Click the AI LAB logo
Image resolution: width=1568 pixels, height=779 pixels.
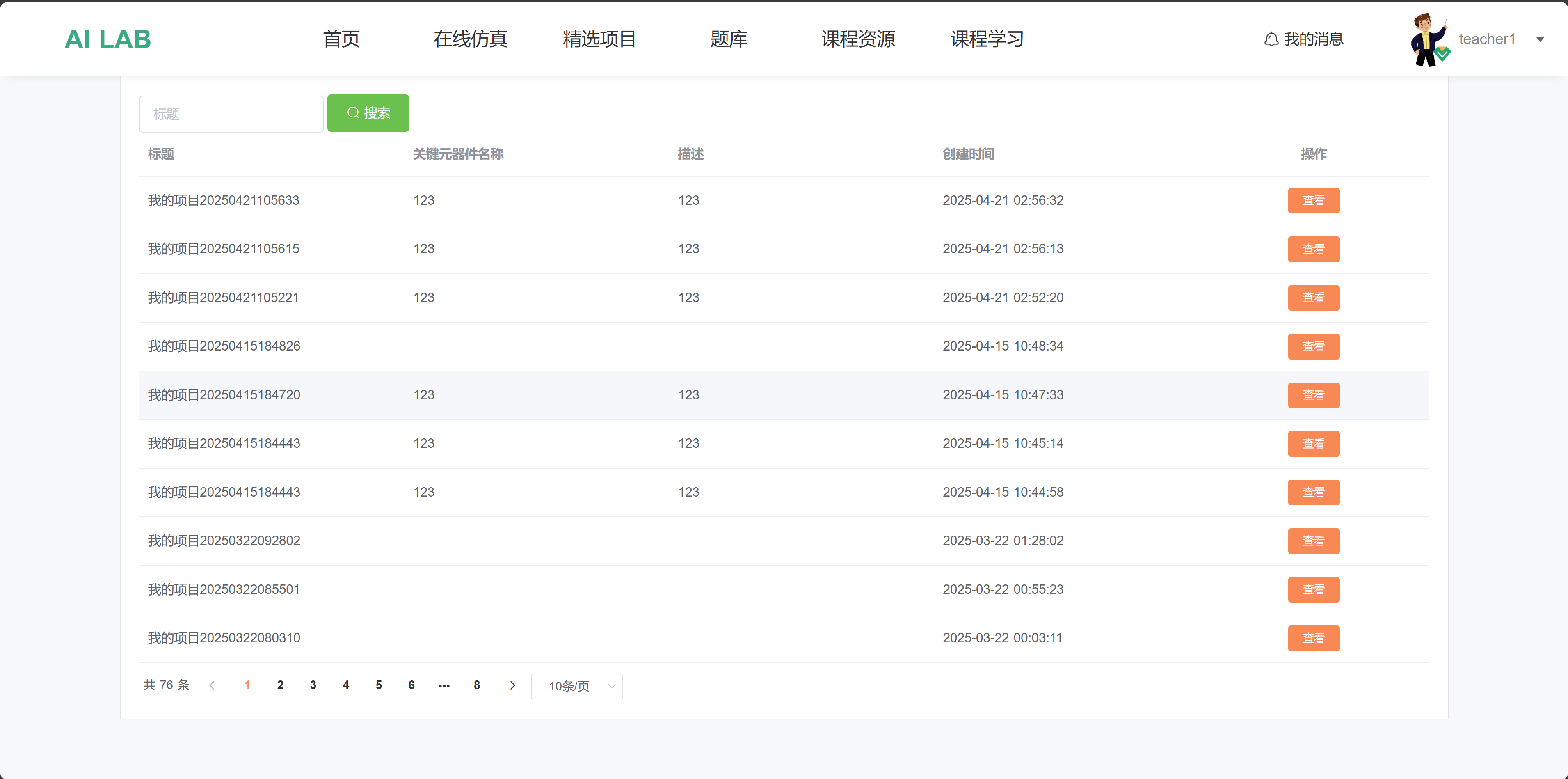pyautogui.click(x=108, y=39)
